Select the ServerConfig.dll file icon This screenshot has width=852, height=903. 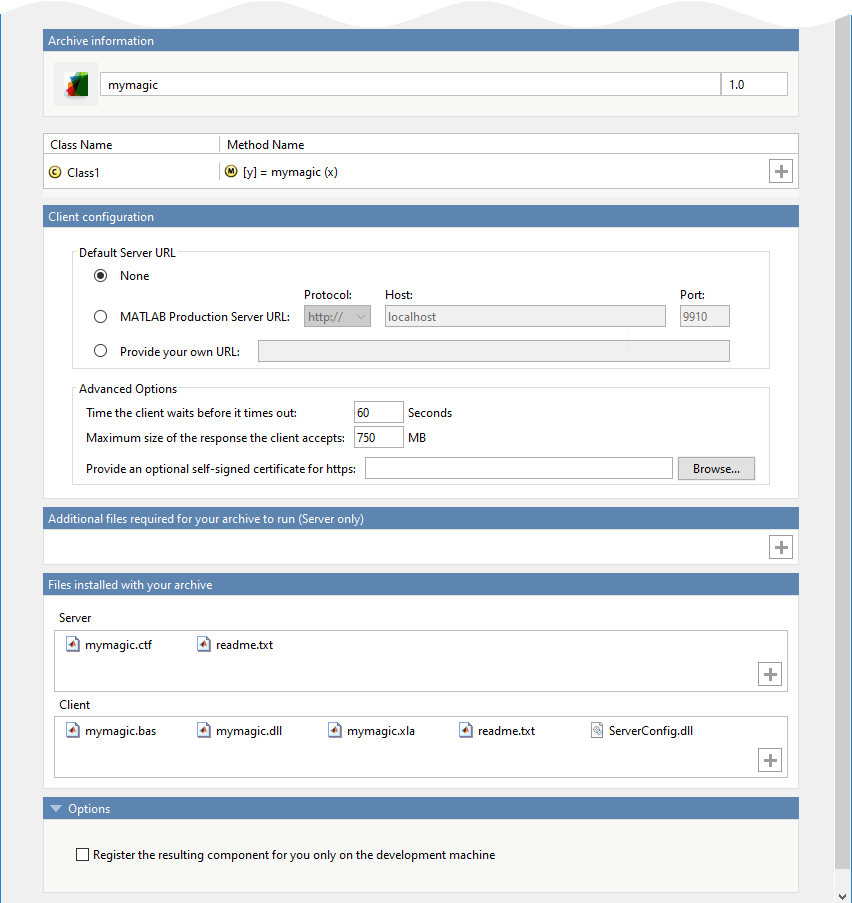pyautogui.click(x=598, y=730)
